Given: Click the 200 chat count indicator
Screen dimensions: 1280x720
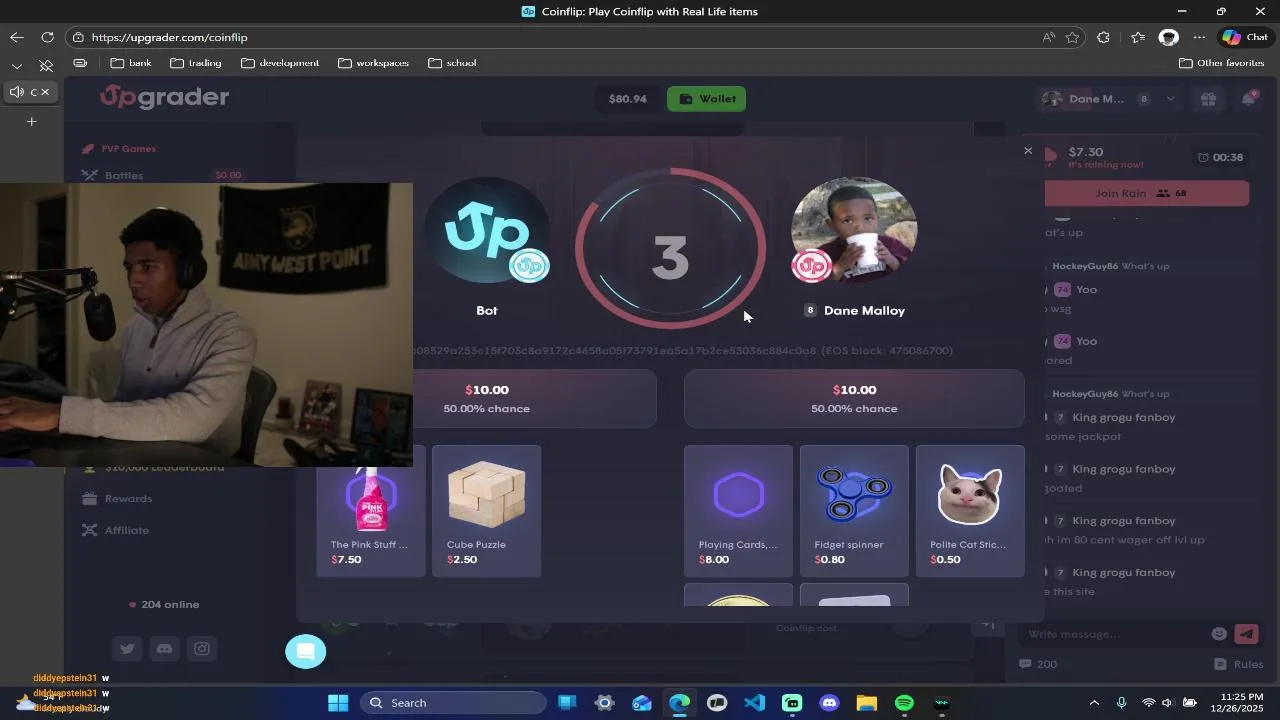Looking at the screenshot, I should pyautogui.click(x=1039, y=664).
